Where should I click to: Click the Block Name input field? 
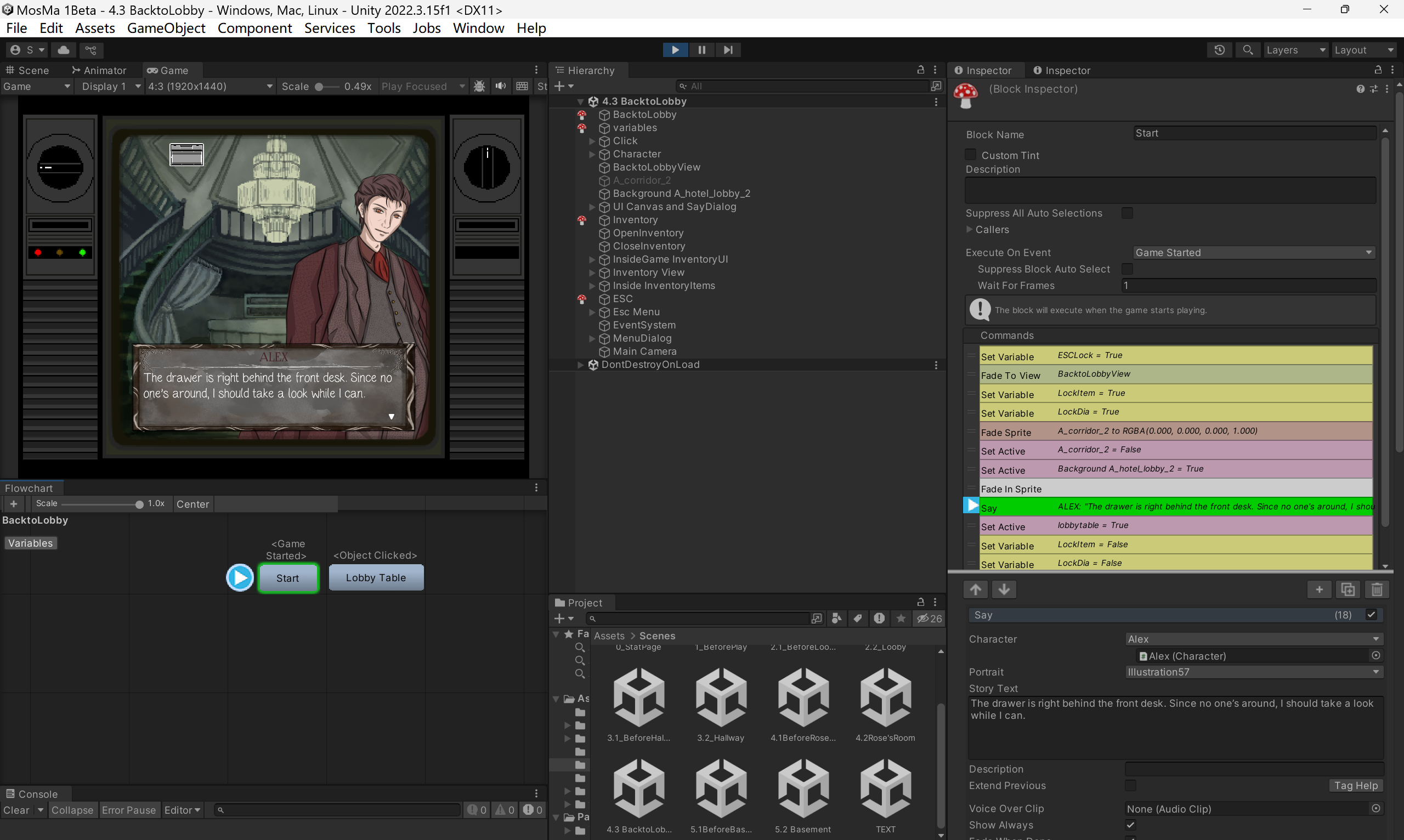(1254, 133)
